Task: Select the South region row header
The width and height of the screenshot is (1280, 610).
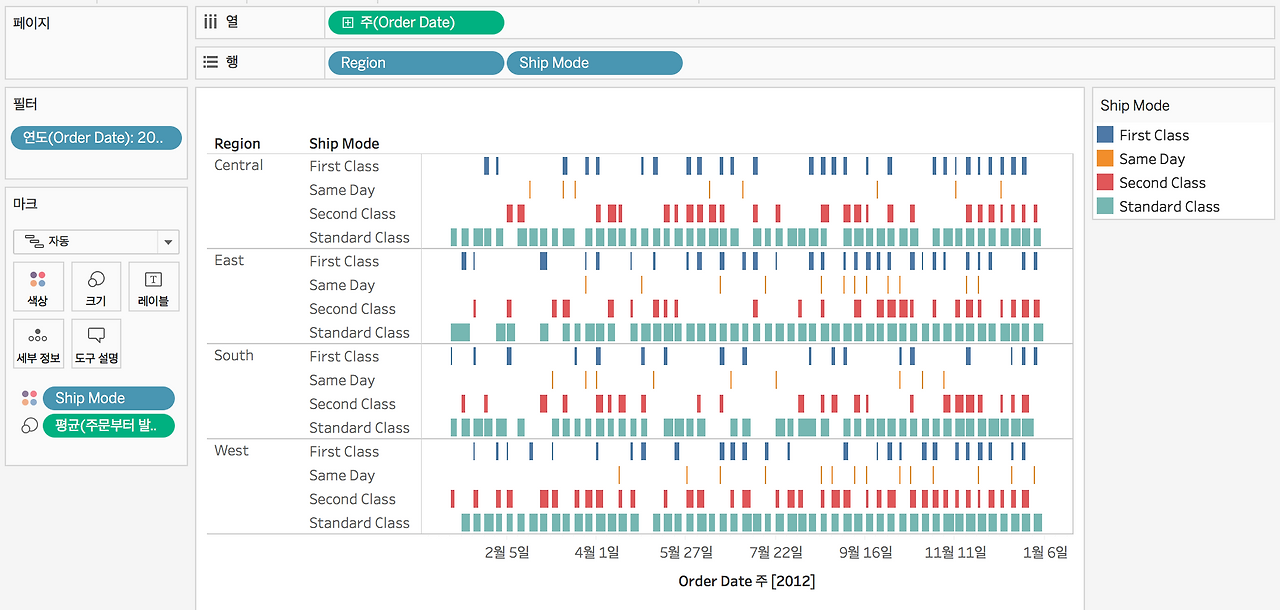Action: (234, 355)
